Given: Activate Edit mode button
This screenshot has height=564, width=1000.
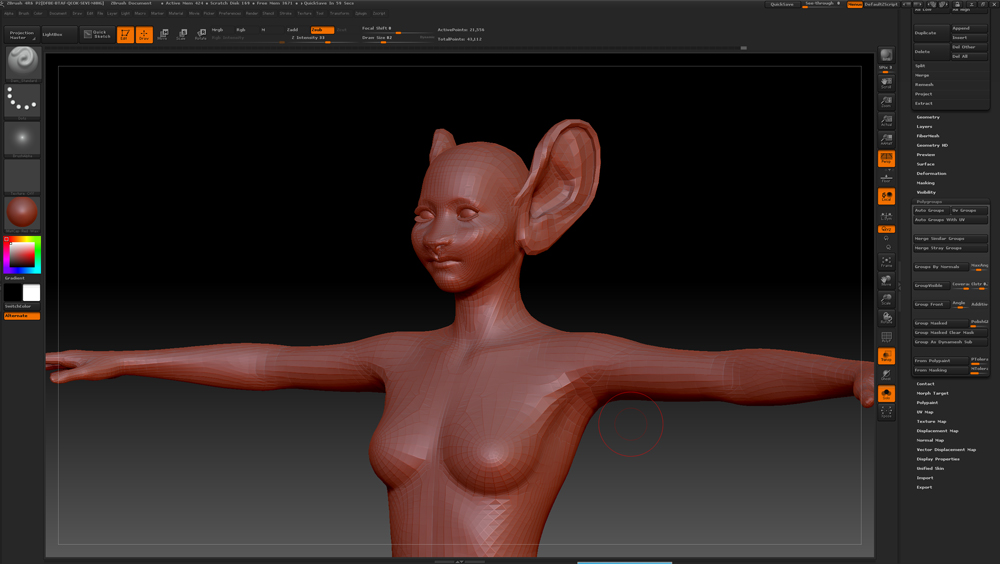Looking at the screenshot, I should pos(125,35).
